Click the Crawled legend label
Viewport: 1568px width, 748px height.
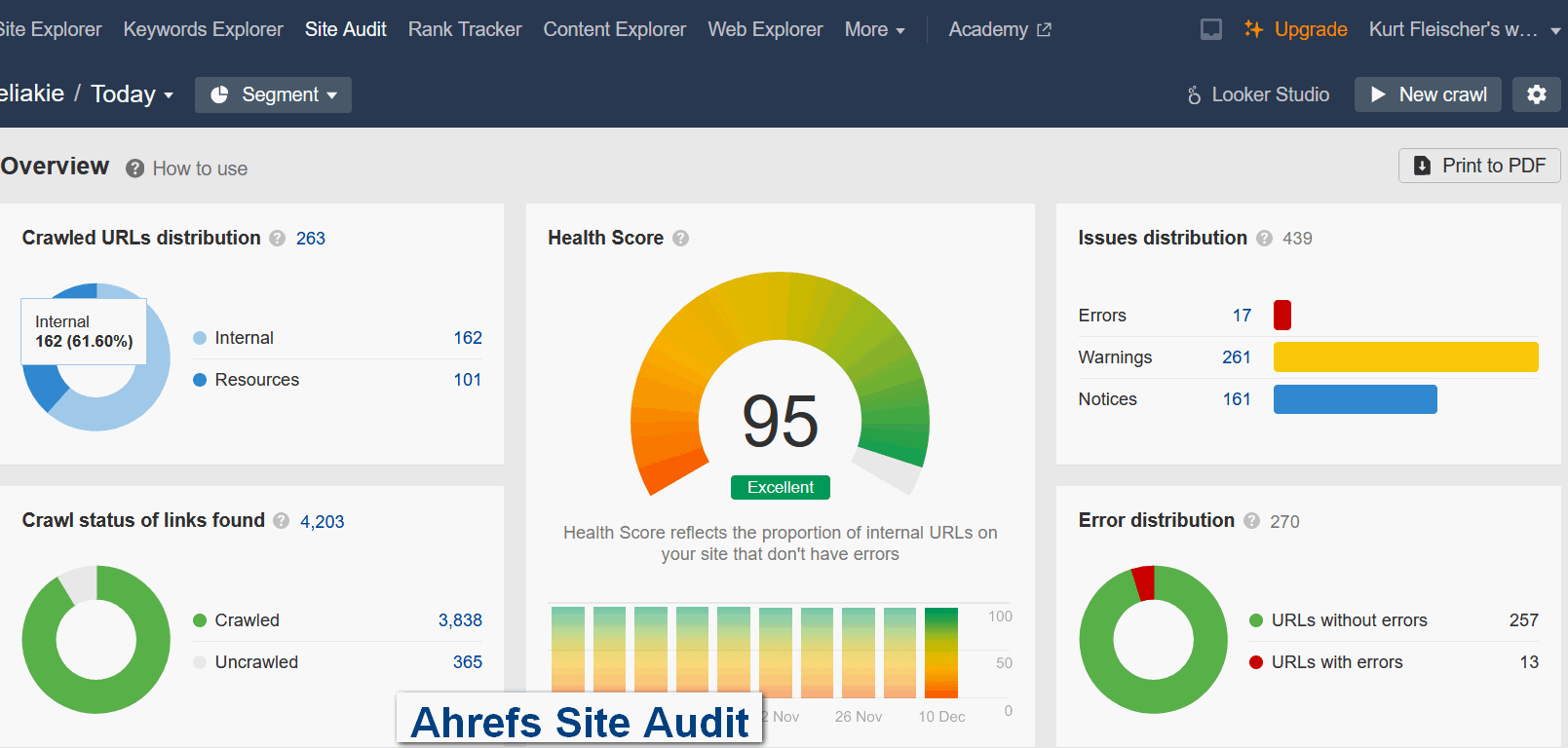point(247,620)
